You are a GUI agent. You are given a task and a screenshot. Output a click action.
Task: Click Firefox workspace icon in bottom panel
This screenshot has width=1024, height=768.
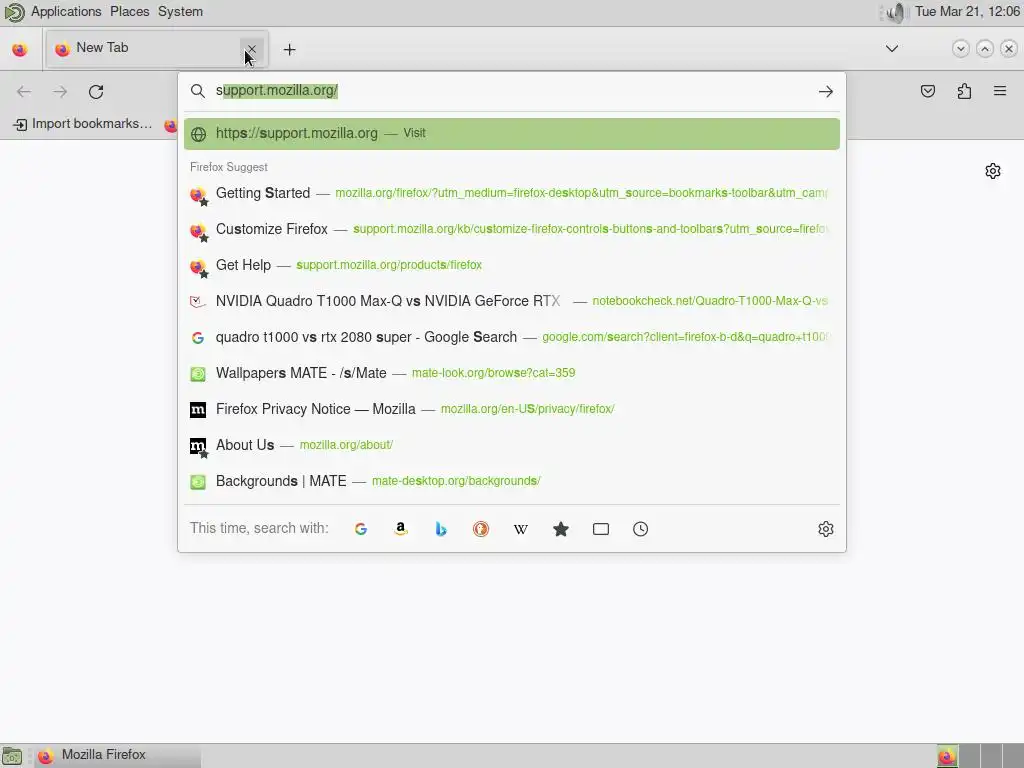tap(947, 756)
